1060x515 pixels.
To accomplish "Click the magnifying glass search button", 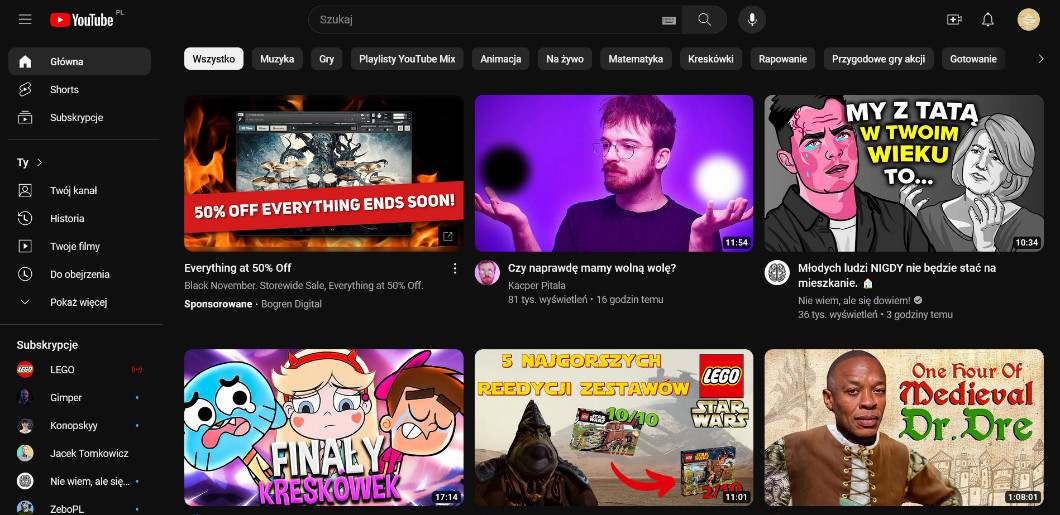I will 705,19.
